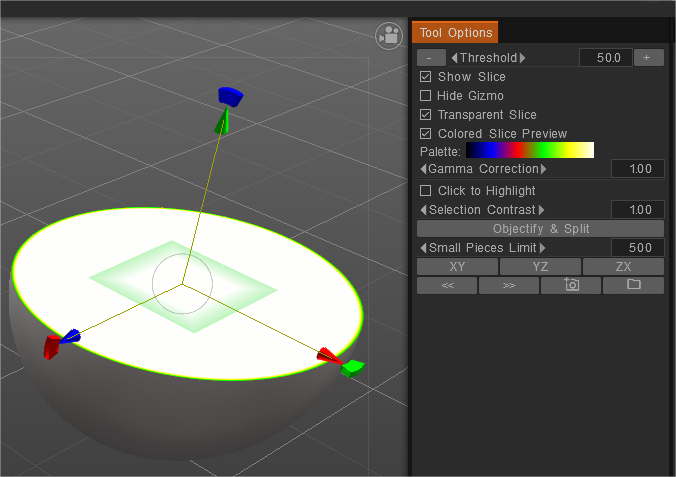Click the snapshot camera icon button
676x477 pixels.
pos(571,285)
